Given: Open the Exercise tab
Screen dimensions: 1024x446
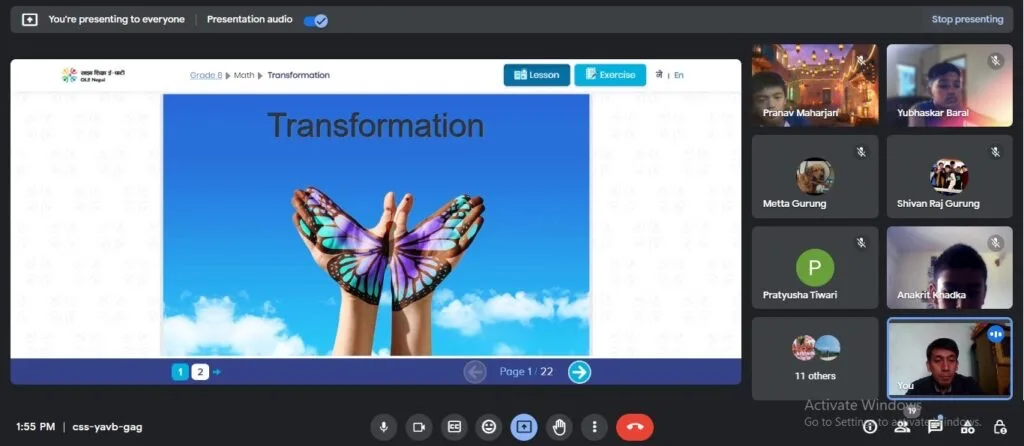Looking at the screenshot, I should (x=610, y=75).
